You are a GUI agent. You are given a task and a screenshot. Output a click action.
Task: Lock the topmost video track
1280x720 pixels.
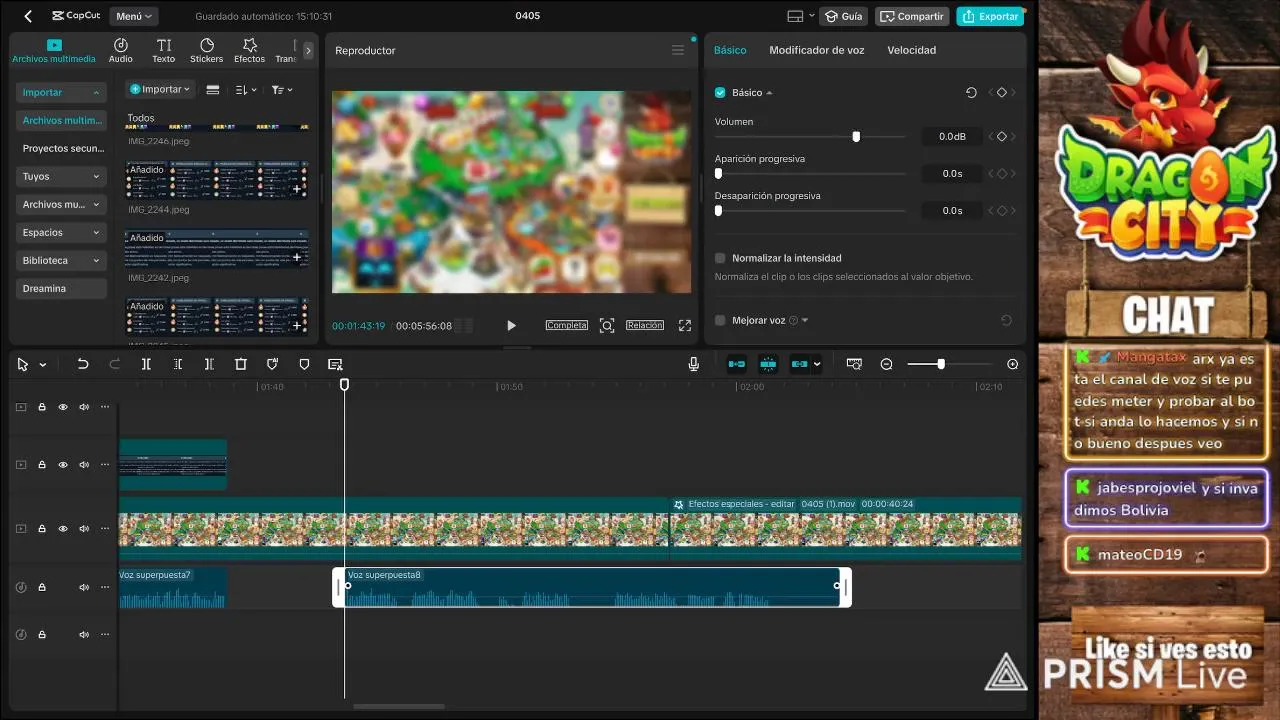42,407
